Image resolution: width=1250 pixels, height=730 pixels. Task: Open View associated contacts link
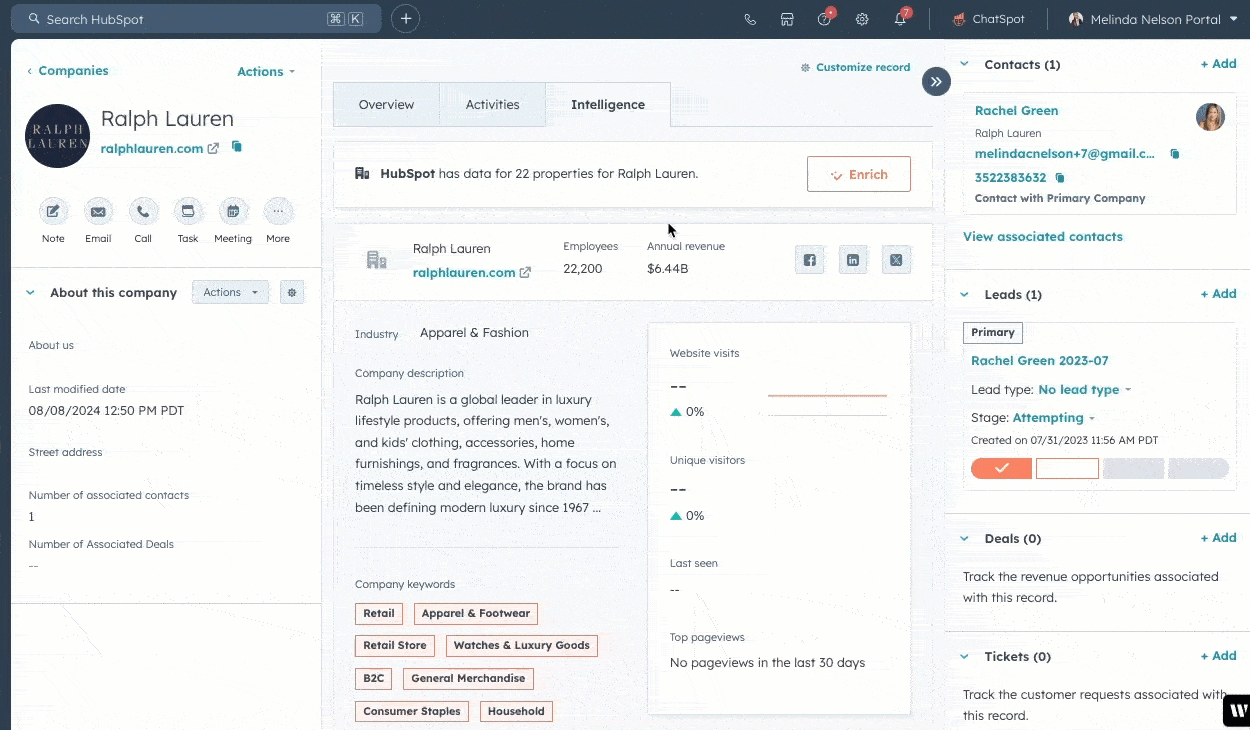(x=1042, y=237)
